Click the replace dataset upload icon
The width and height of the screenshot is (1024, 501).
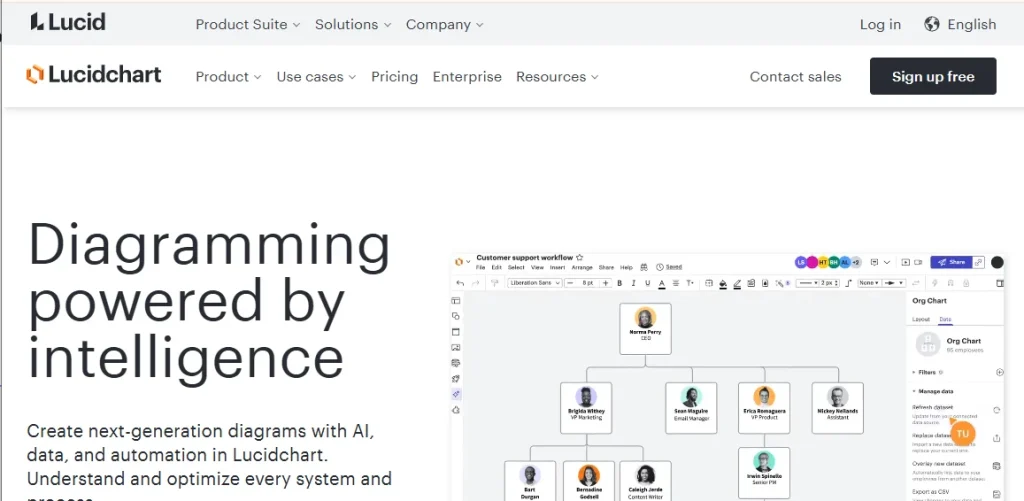(996, 438)
